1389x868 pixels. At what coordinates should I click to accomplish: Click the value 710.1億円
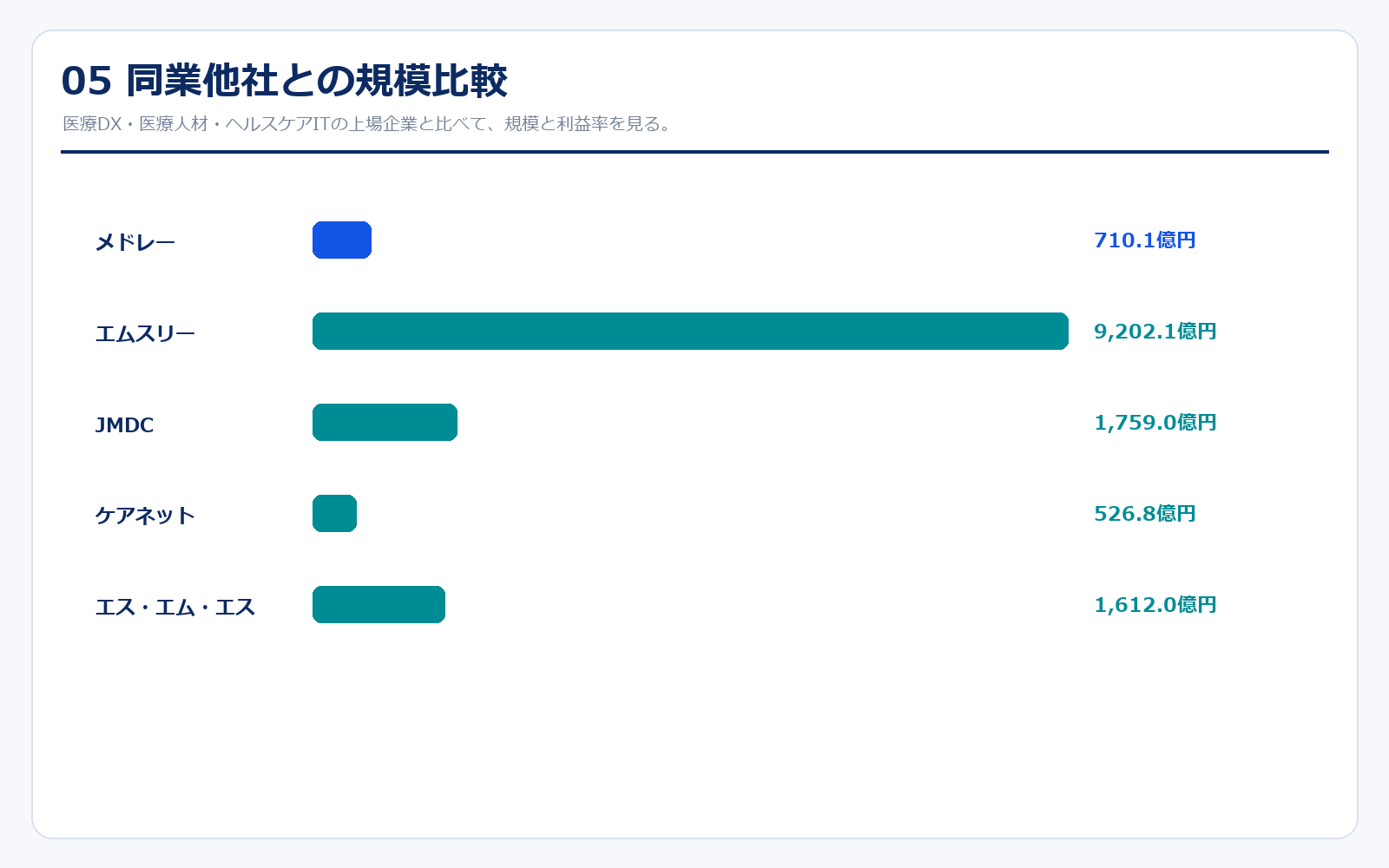1145,240
